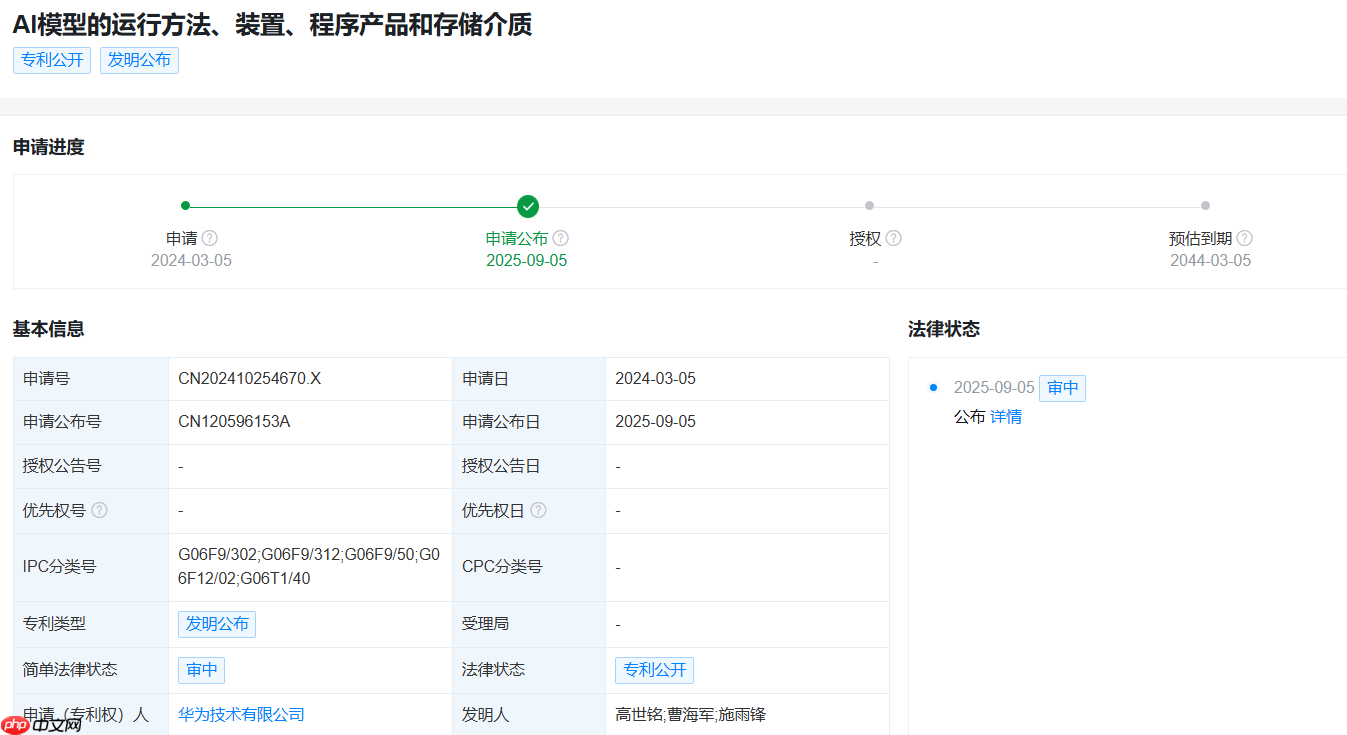The image size is (1347, 735).
Task: Open the 华为技术有限公司 applicant link
Action: pos(241,715)
